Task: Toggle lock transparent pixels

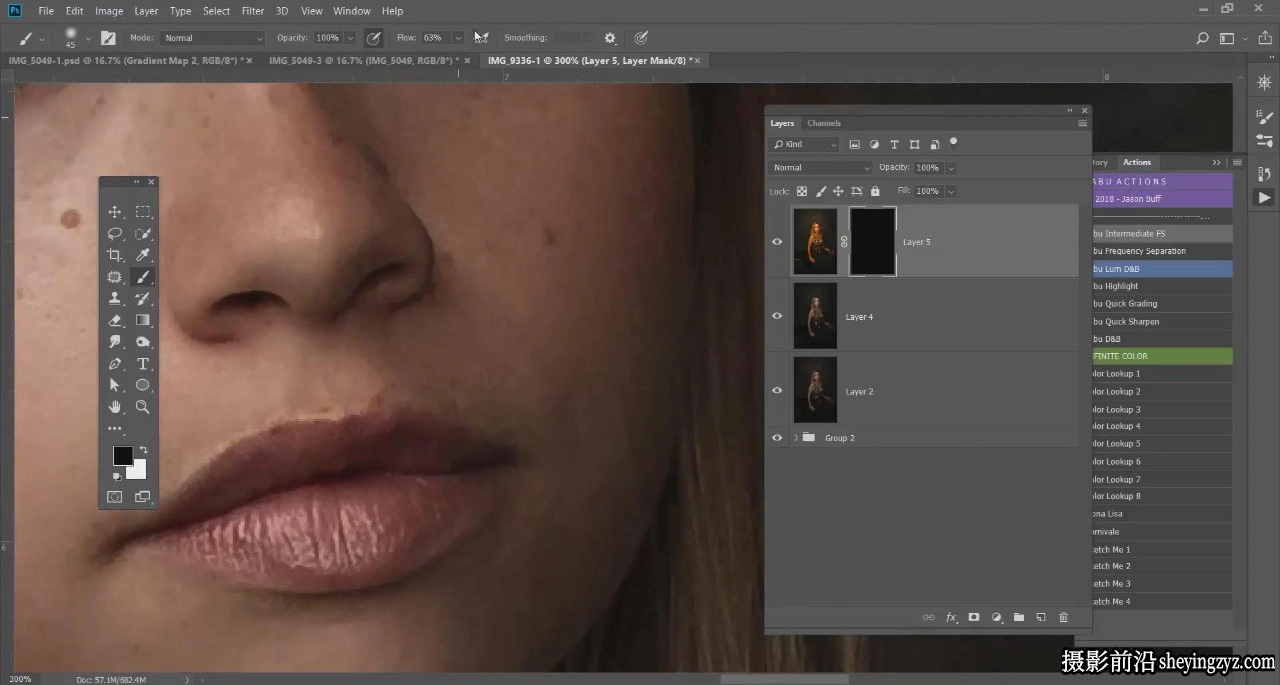Action: (802, 191)
